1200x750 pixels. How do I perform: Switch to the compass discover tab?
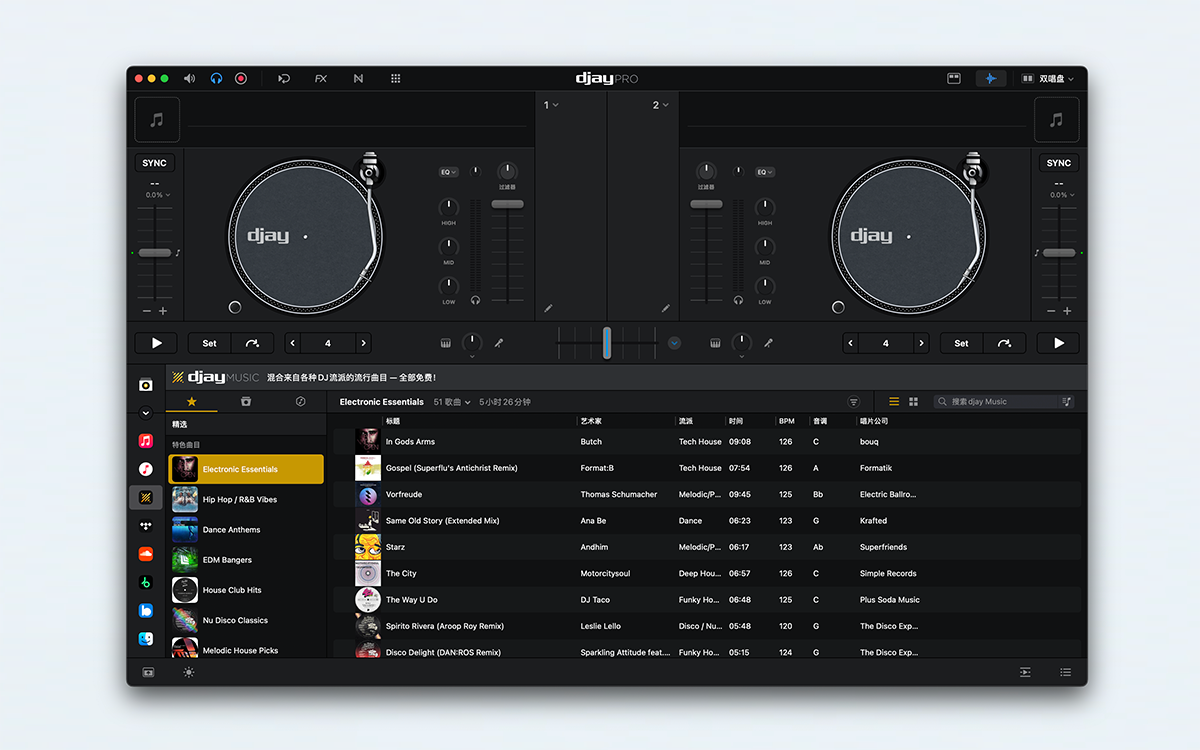coord(300,401)
